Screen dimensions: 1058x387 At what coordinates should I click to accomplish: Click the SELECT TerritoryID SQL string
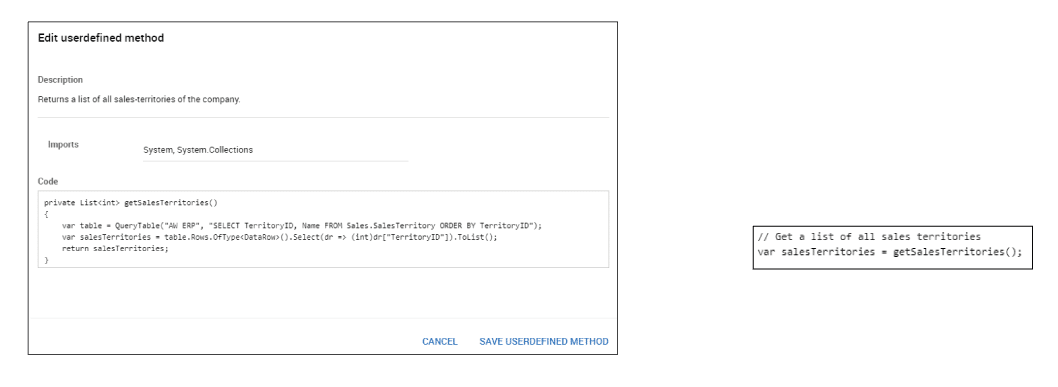pos(369,226)
